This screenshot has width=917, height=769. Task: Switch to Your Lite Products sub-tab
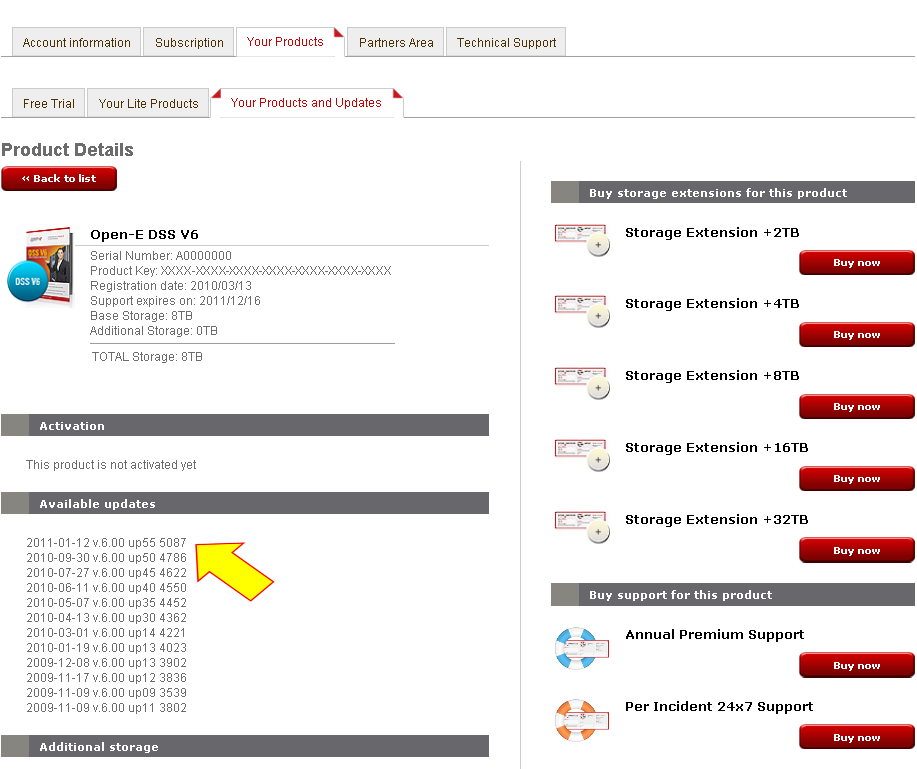[149, 103]
